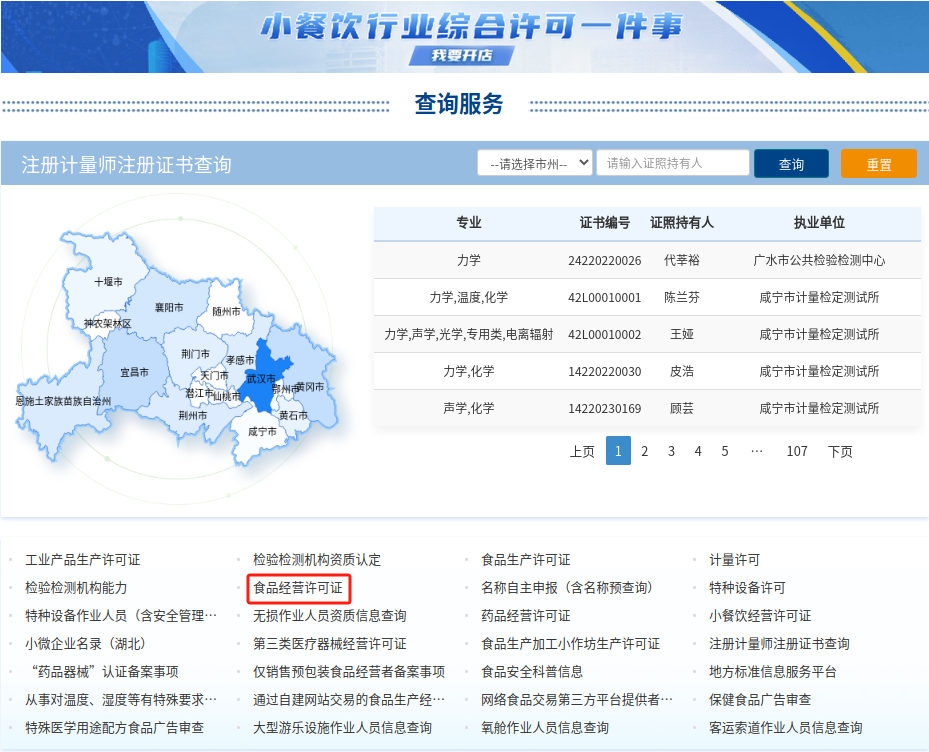Click 上页 previous page button
This screenshot has height=752, width=929.
click(x=582, y=452)
